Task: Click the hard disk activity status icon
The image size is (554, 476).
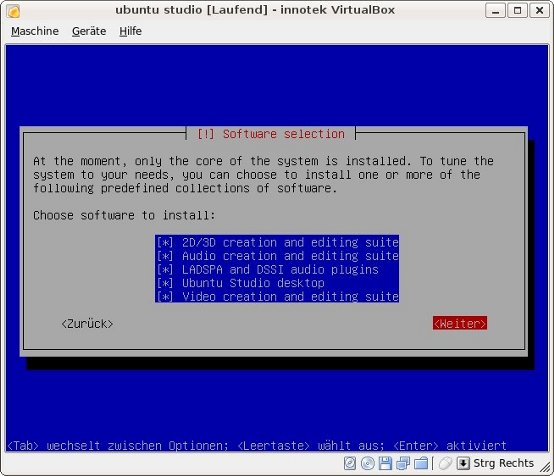Action: (x=349, y=463)
